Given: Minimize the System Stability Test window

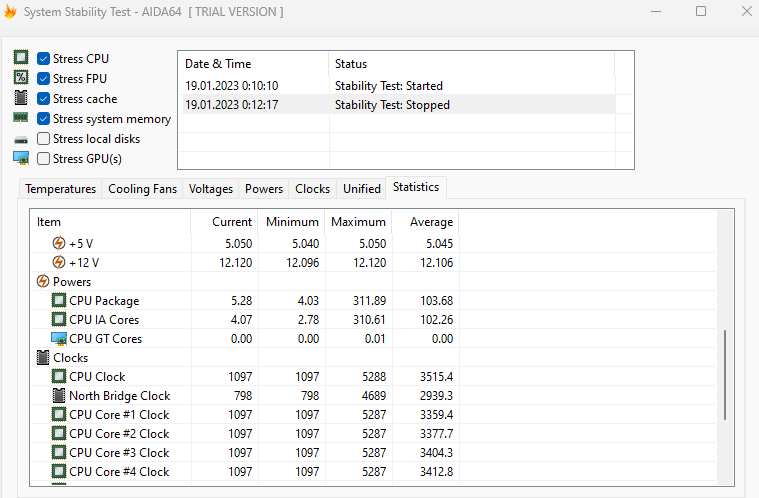Looking at the screenshot, I should 656,11.
